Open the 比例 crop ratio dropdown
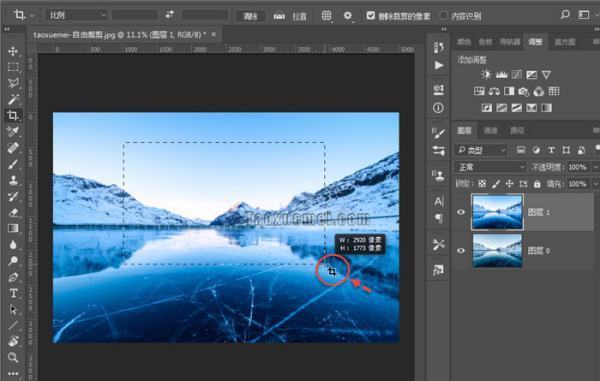 [77, 15]
